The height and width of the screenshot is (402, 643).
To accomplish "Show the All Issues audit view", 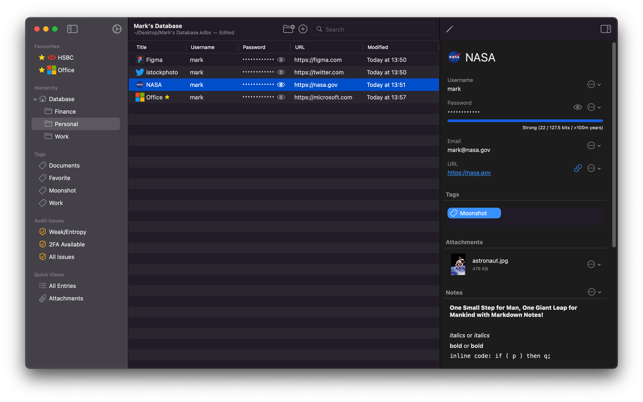I will tap(62, 257).
